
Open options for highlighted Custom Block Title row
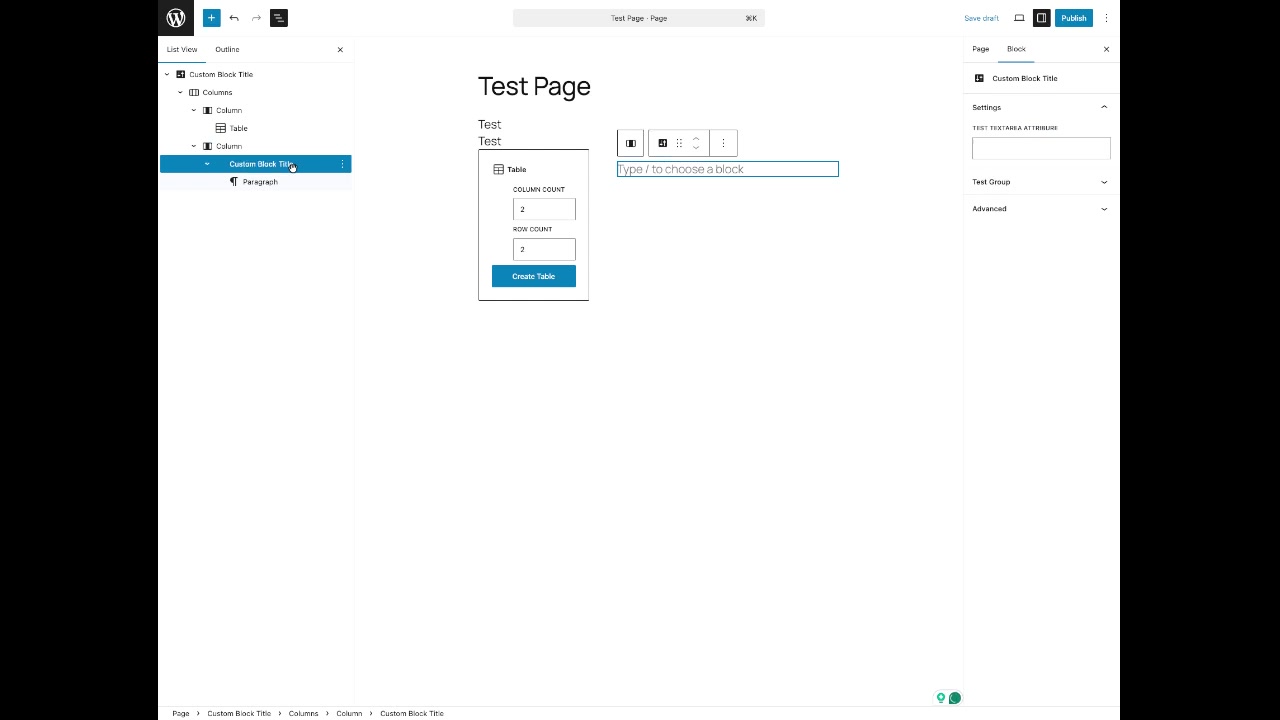tap(342, 164)
